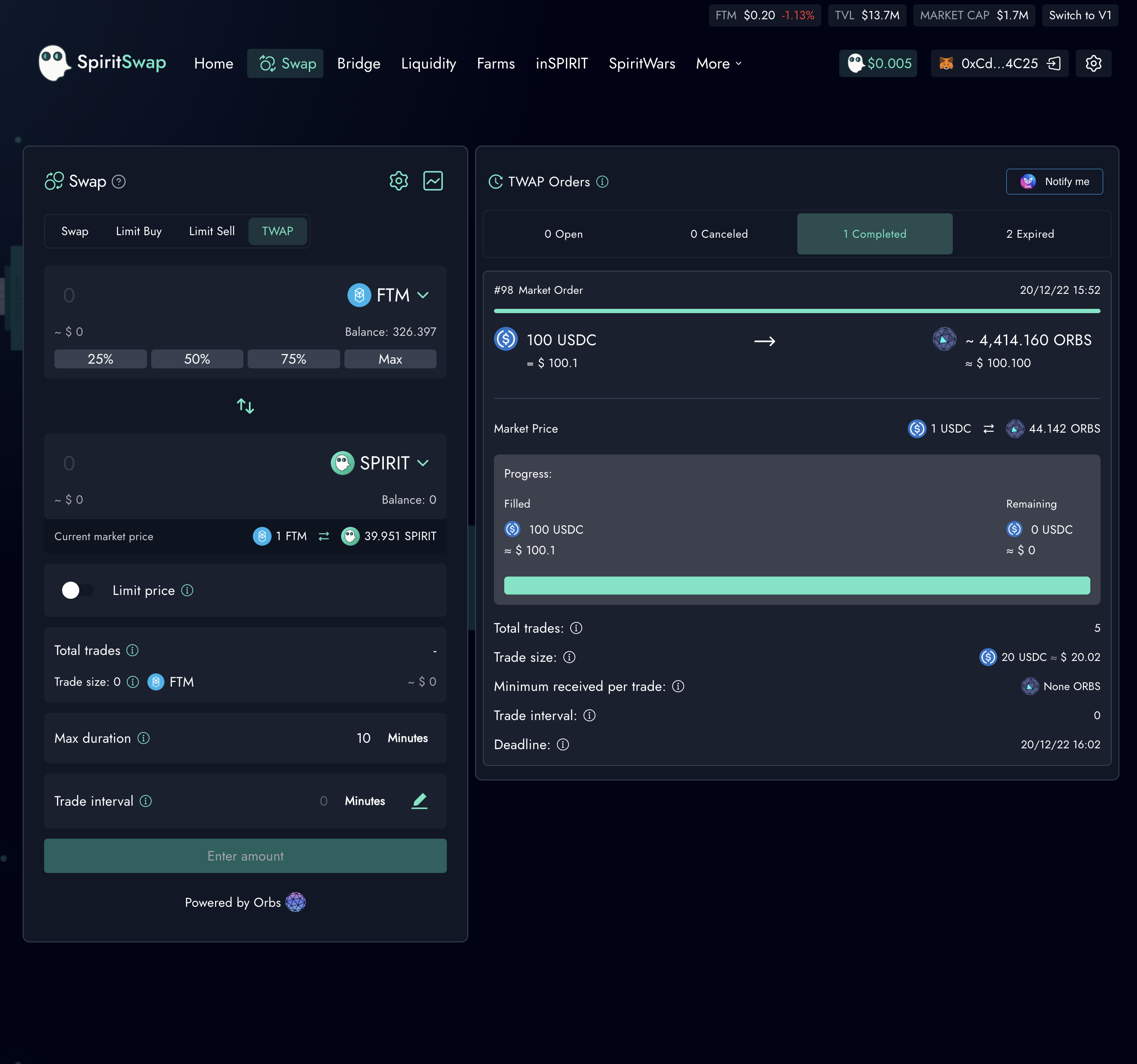Expand the More navigation menu
Image resolution: width=1137 pixels, height=1064 pixels.
719,63
